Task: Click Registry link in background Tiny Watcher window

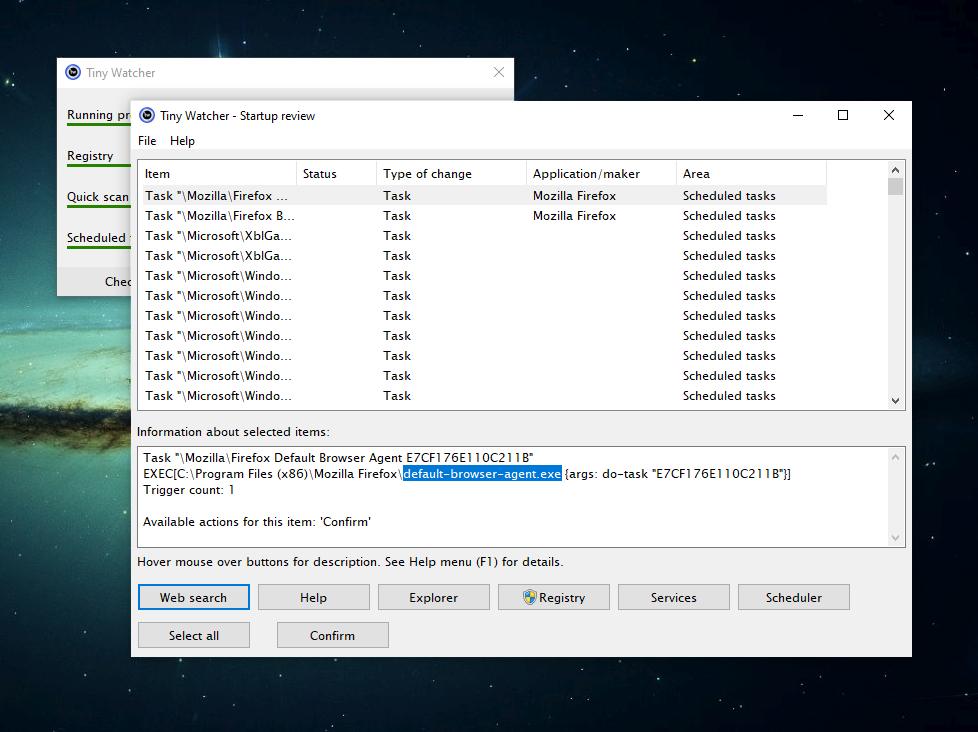Action: [90, 156]
